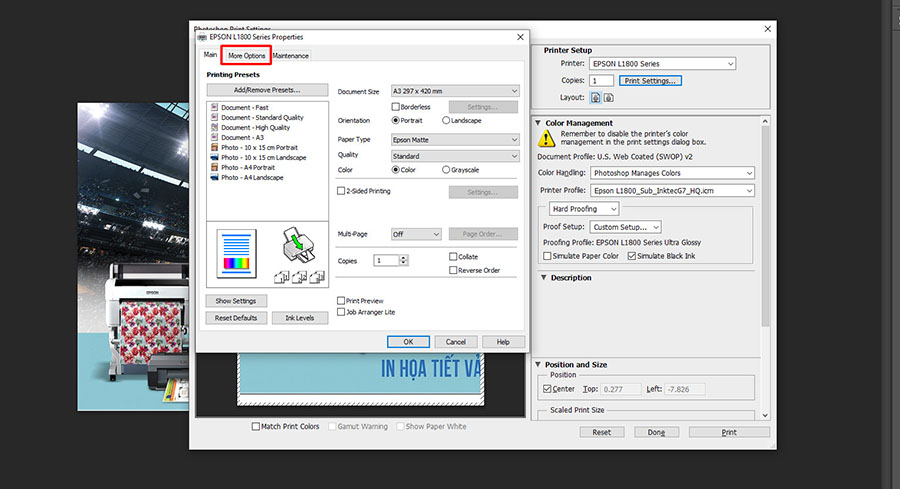Click Document - Fast preset icon

click(214, 107)
